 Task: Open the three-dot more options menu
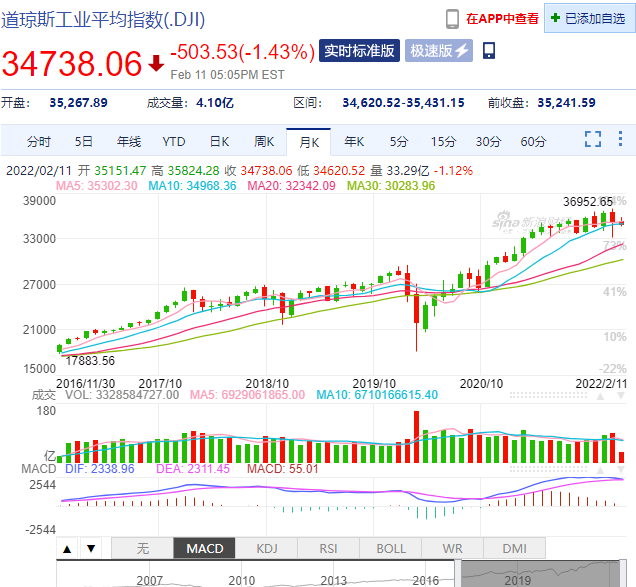point(620,139)
